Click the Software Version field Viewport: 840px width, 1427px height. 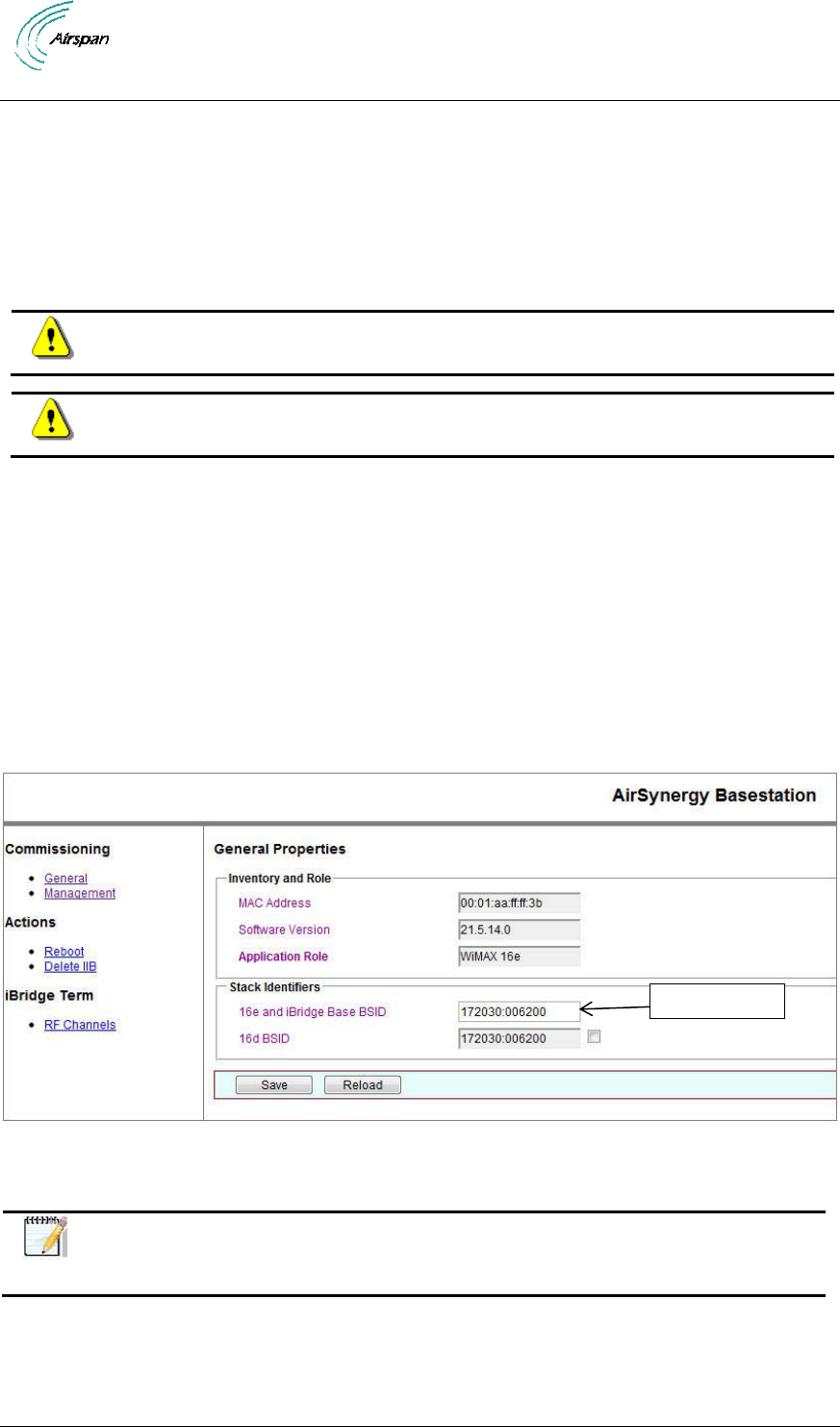coord(520,930)
